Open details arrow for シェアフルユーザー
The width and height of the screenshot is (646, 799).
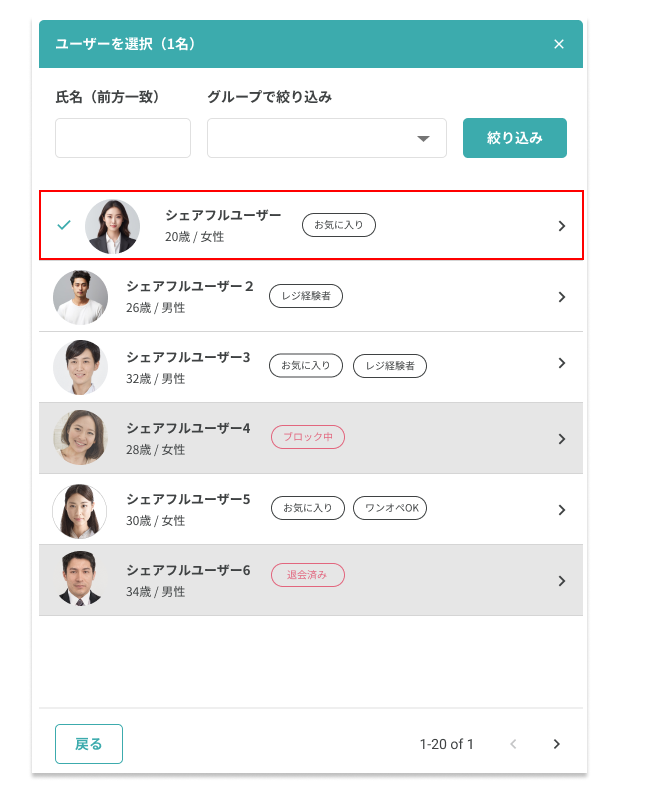tap(561, 226)
